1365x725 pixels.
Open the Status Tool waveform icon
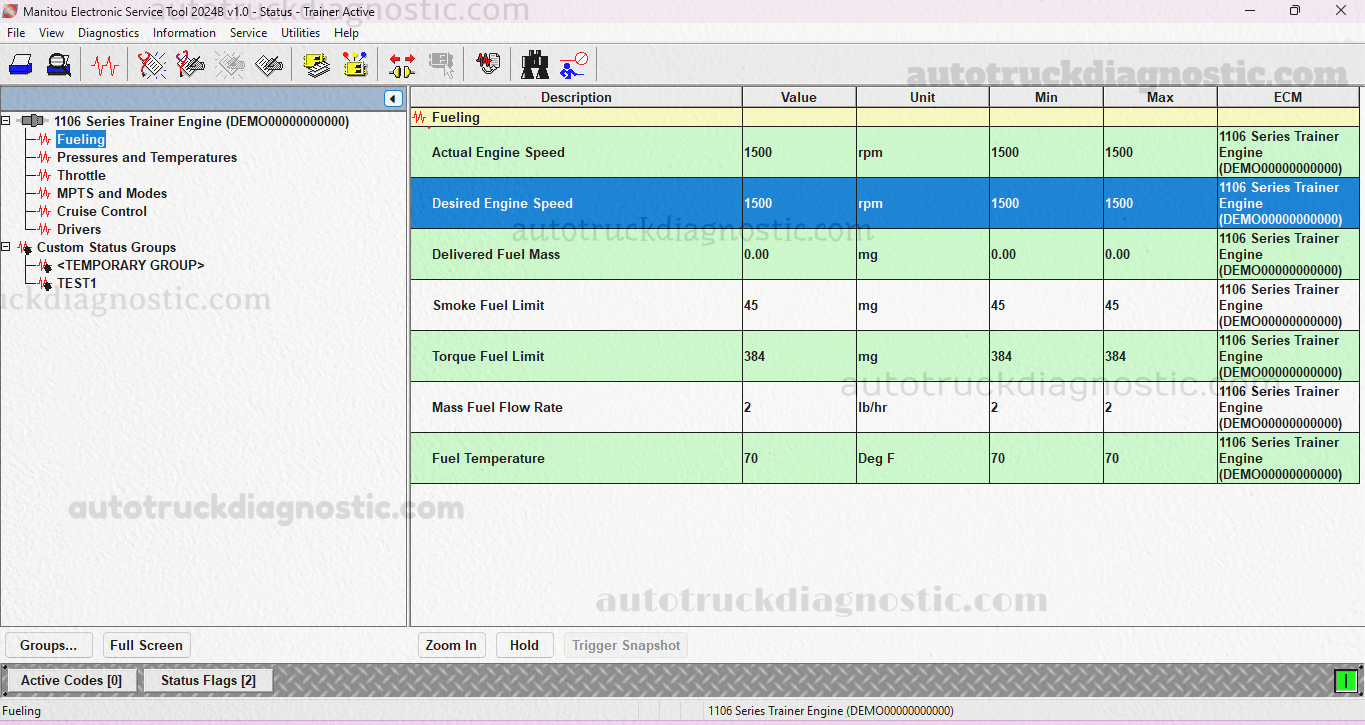pyautogui.click(x=104, y=65)
